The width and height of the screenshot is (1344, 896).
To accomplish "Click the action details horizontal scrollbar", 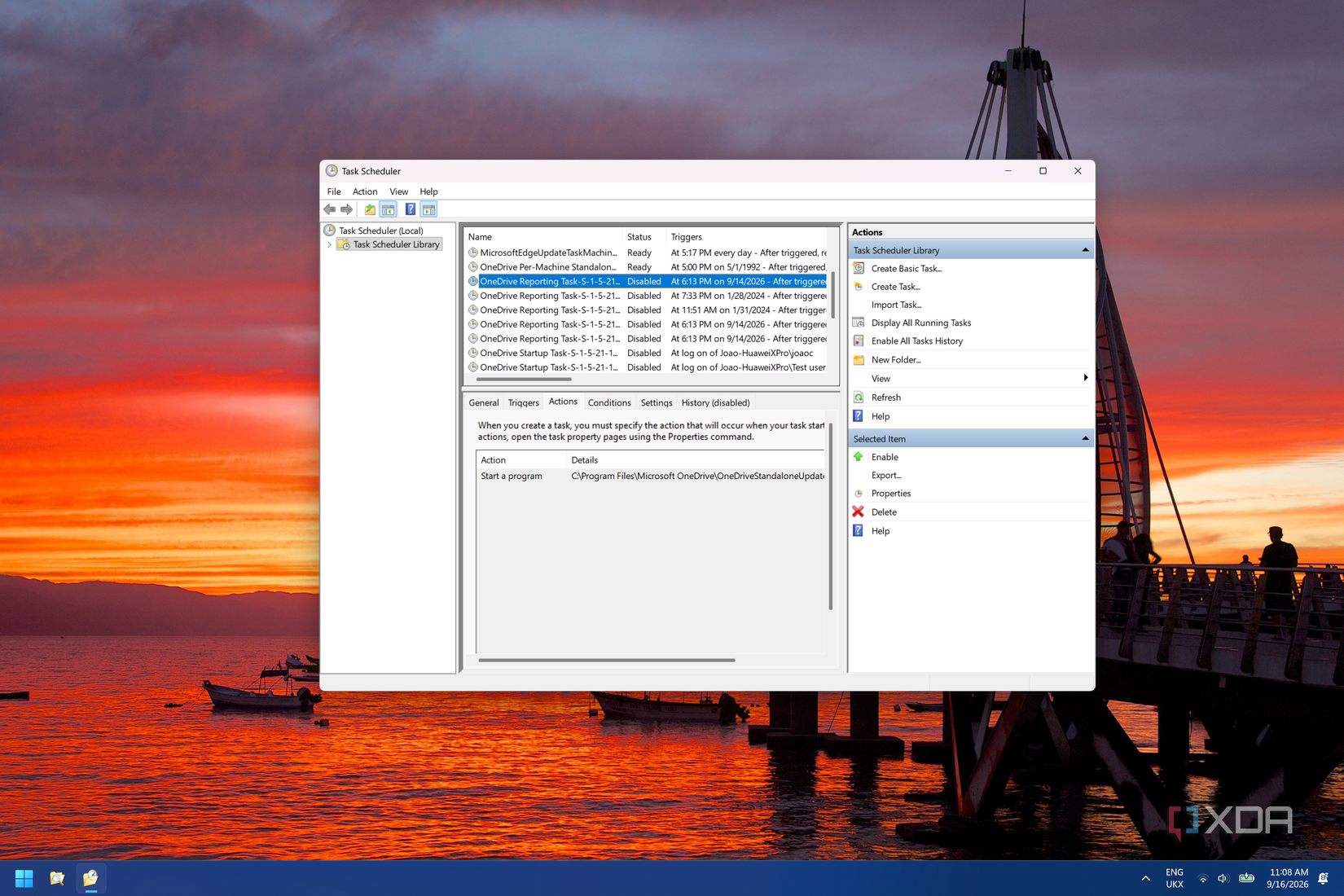I will pos(607,661).
